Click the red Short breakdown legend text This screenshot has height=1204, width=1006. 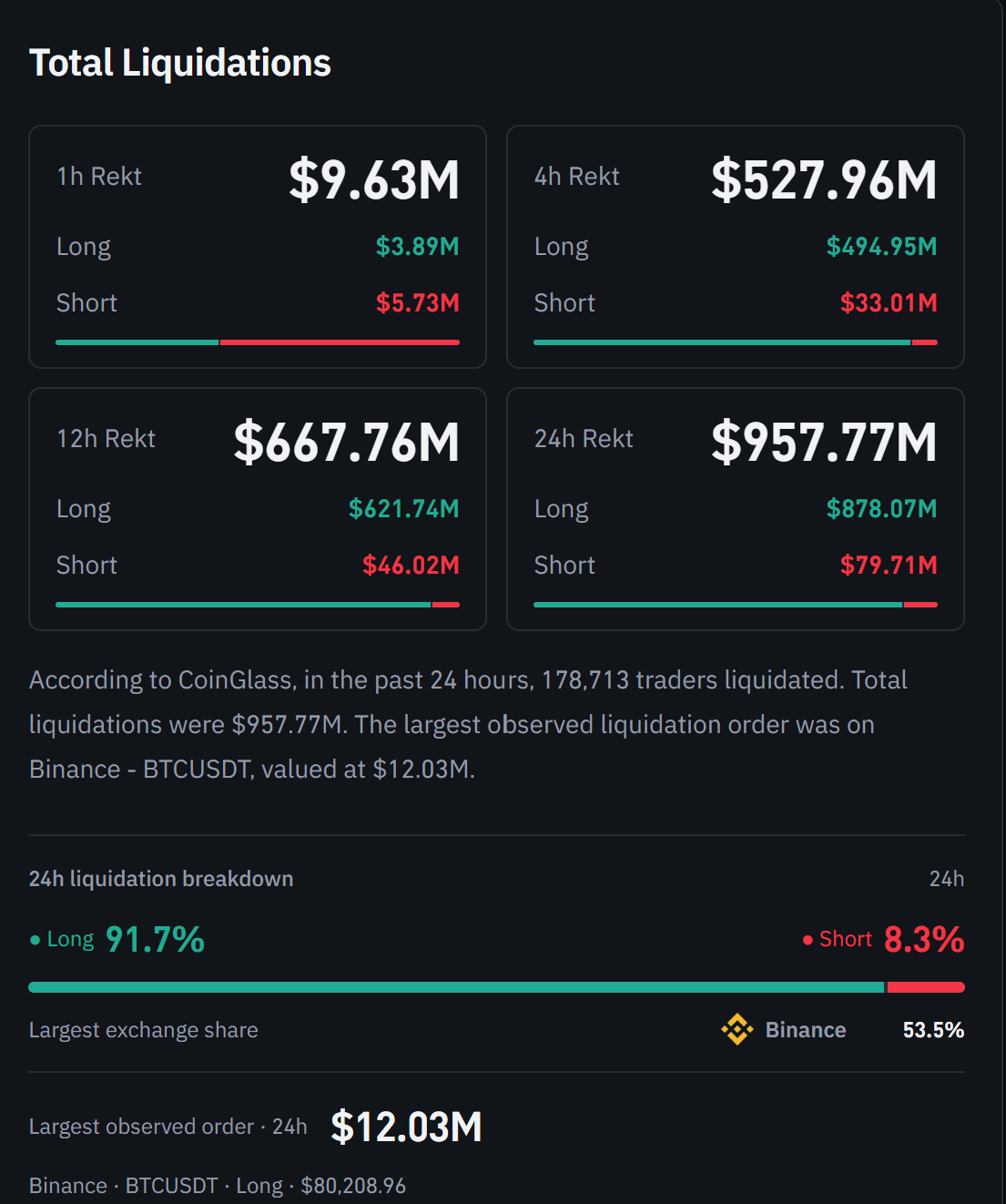pos(846,940)
